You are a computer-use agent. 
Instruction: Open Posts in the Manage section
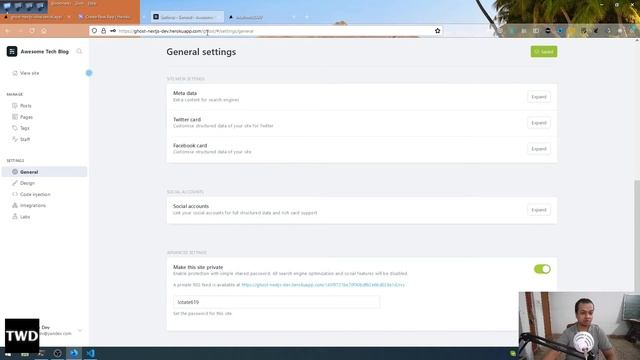[26, 106]
